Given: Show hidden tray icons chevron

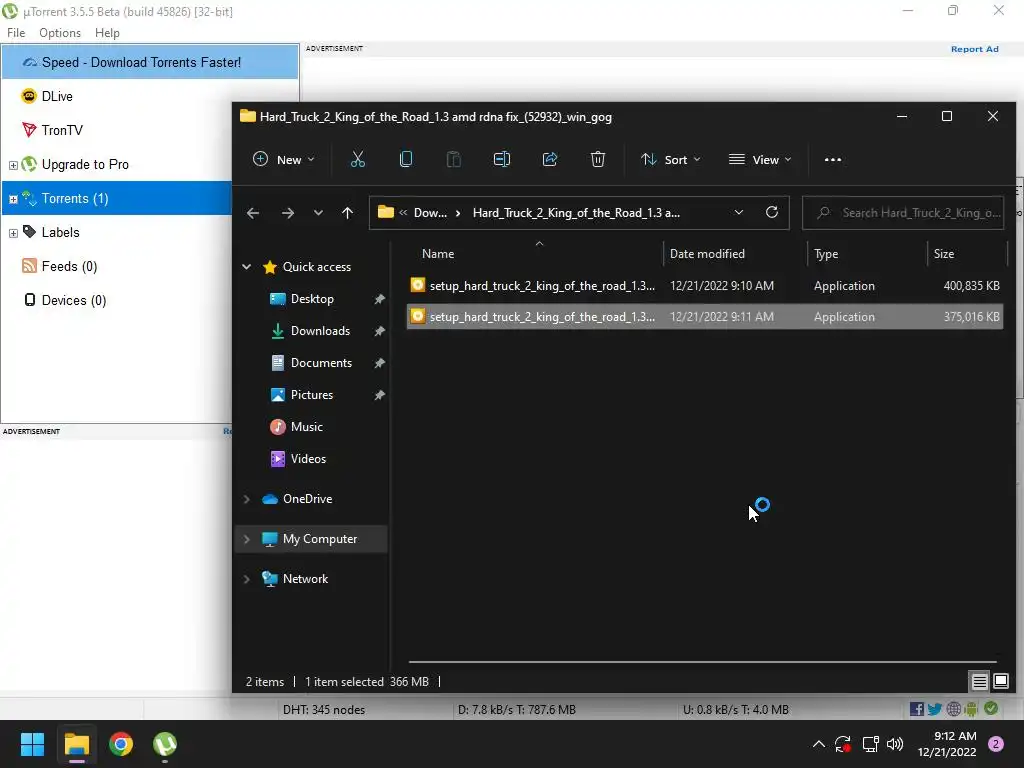Looking at the screenshot, I should (x=818, y=744).
